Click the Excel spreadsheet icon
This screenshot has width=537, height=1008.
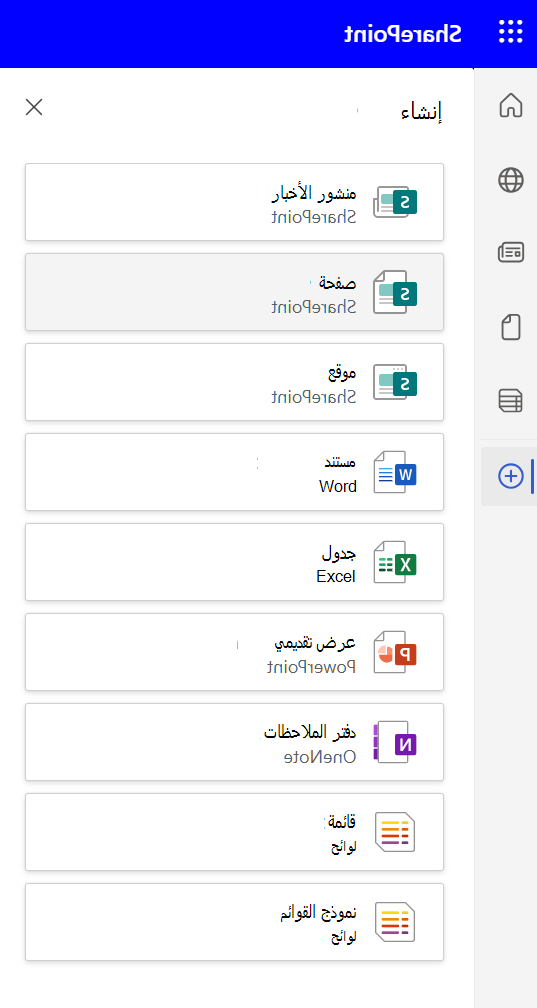(x=396, y=562)
